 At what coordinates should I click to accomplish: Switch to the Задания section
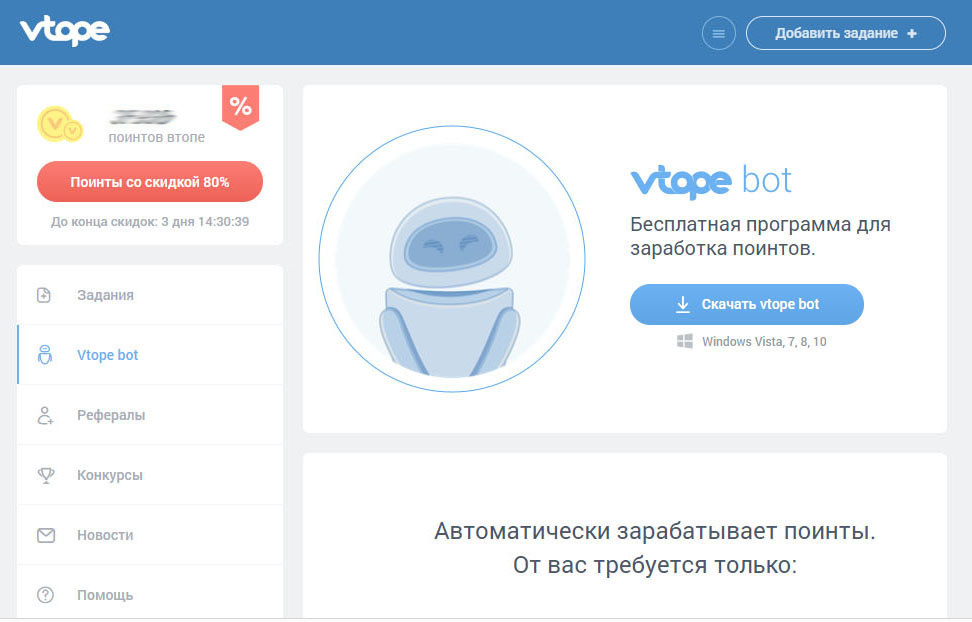click(x=105, y=294)
